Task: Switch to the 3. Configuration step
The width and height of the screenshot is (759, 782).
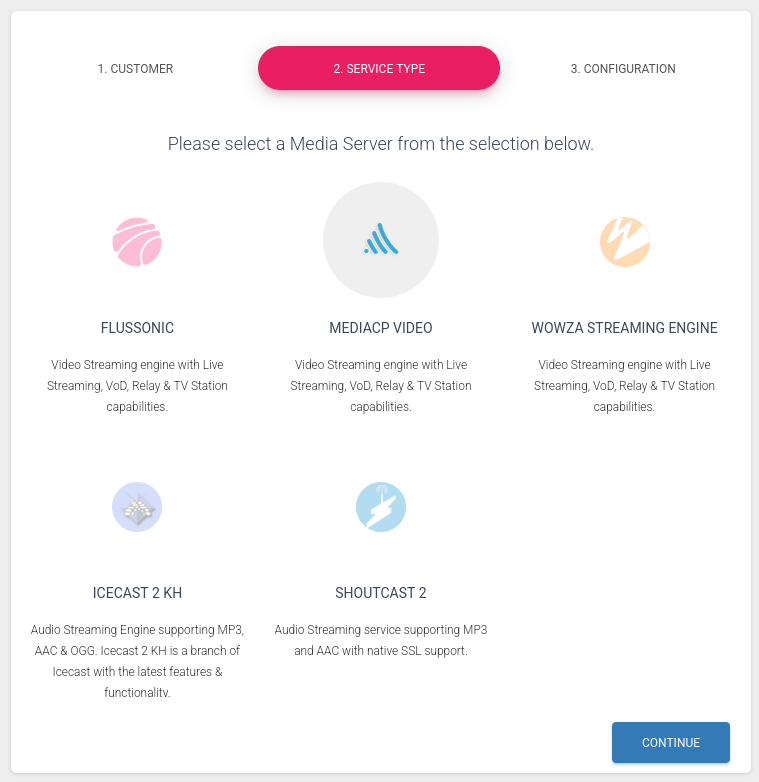Action: point(623,68)
